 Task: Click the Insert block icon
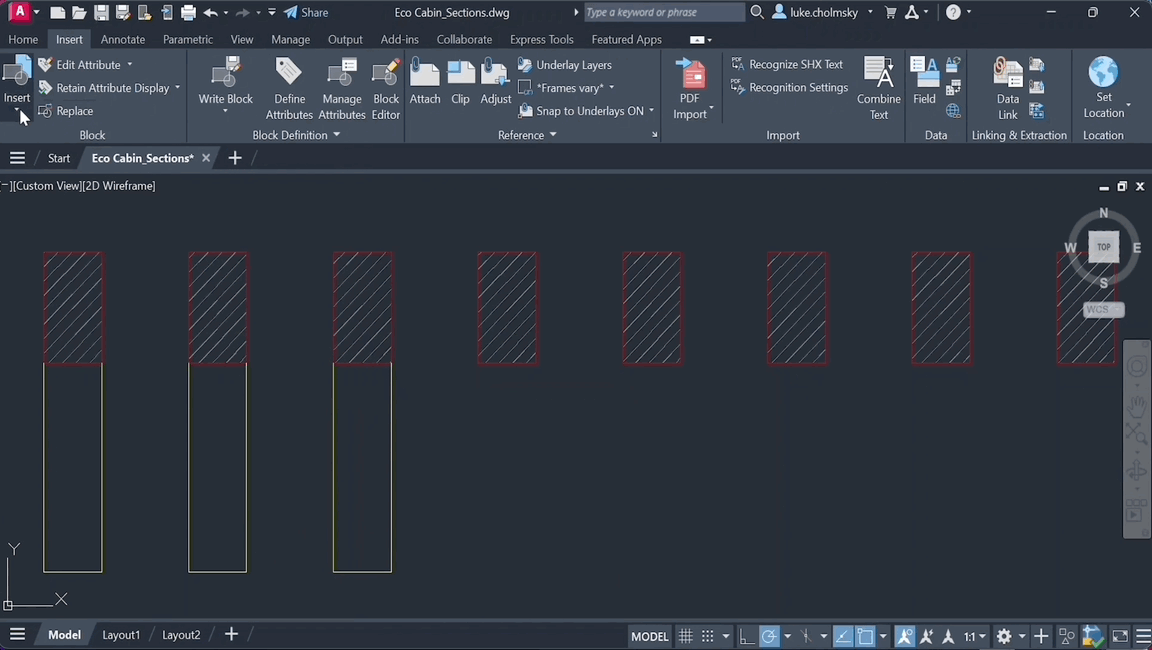click(x=16, y=72)
